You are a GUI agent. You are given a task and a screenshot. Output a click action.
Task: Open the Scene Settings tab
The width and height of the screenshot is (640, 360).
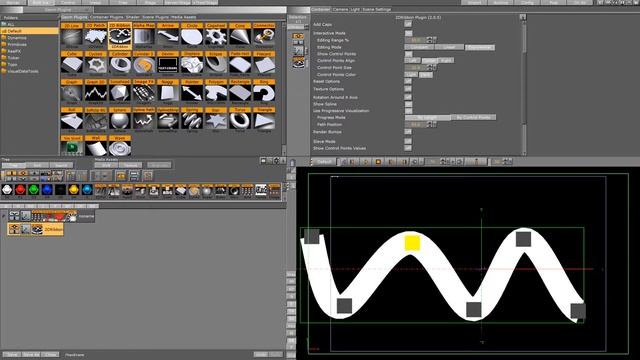[x=377, y=9]
